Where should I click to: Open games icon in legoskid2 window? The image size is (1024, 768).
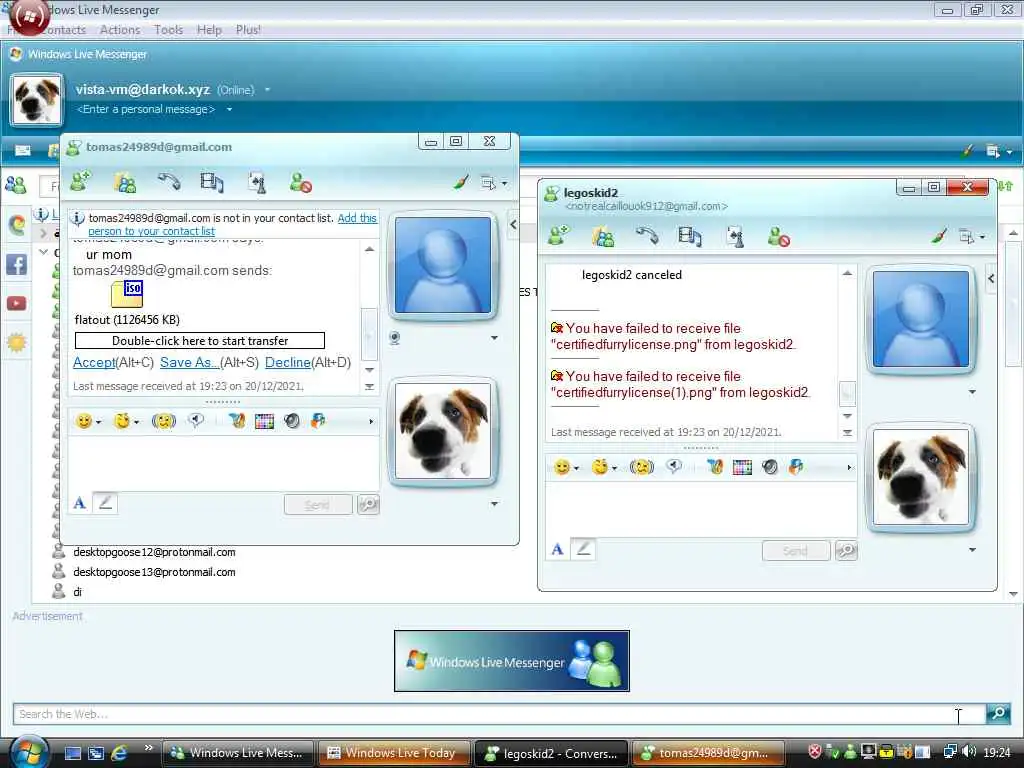coord(735,236)
